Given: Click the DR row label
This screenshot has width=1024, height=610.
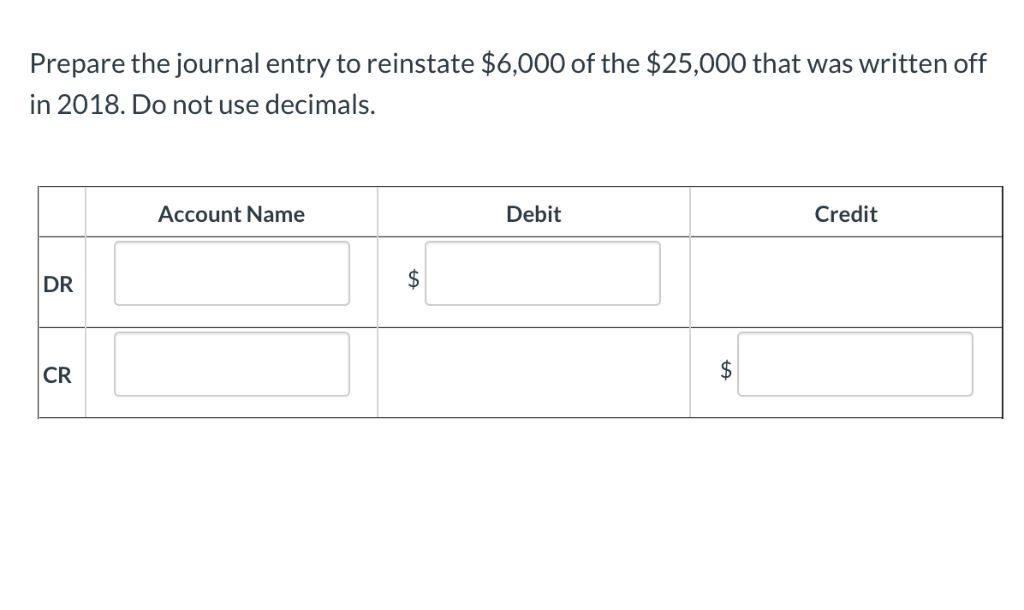Looking at the screenshot, I should [x=58, y=284].
